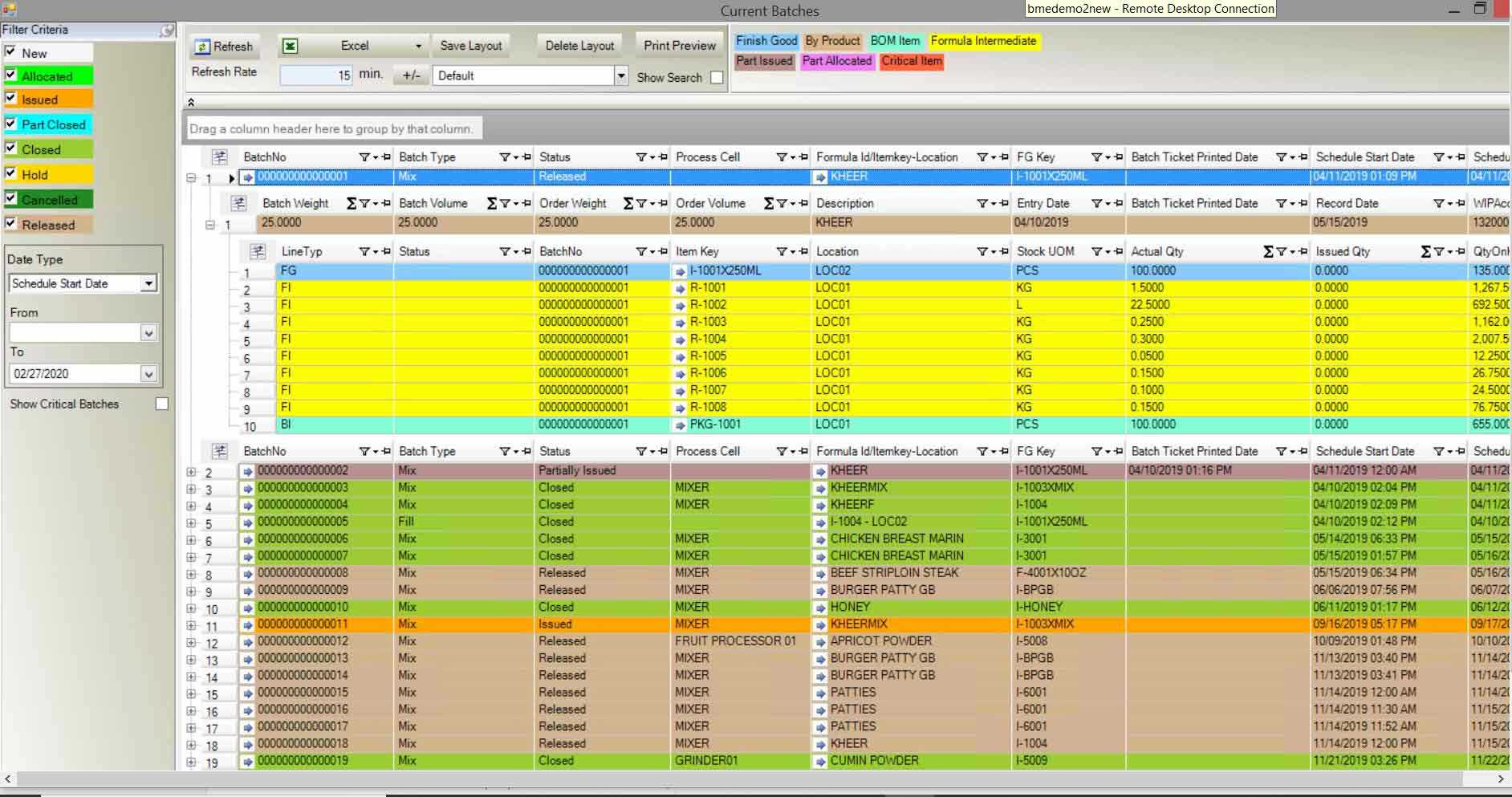Click the filter funnel icon on Status column

[640, 157]
